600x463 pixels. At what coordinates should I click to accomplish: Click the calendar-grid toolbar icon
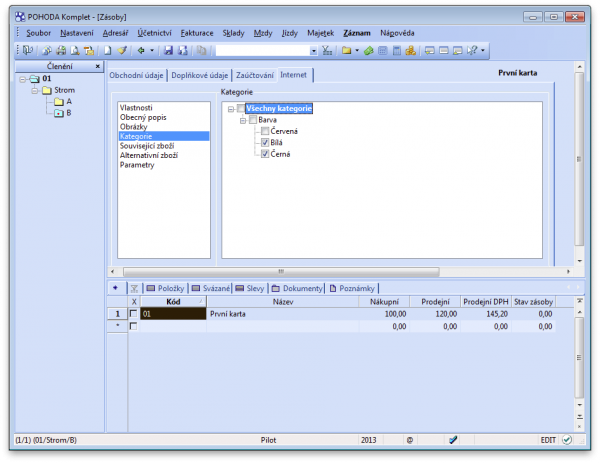383,50
